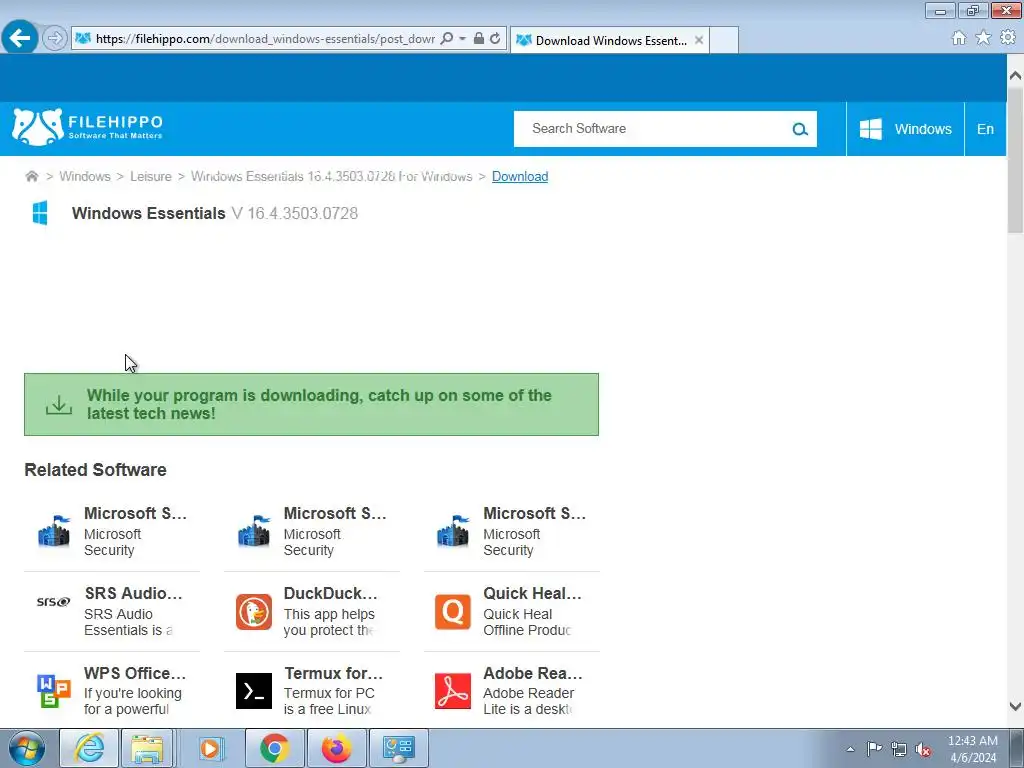This screenshot has width=1024, height=768.
Task: Open the Windows Essentials 16.4.3503.0728 breadcrumb link
Action: (331, 176)
